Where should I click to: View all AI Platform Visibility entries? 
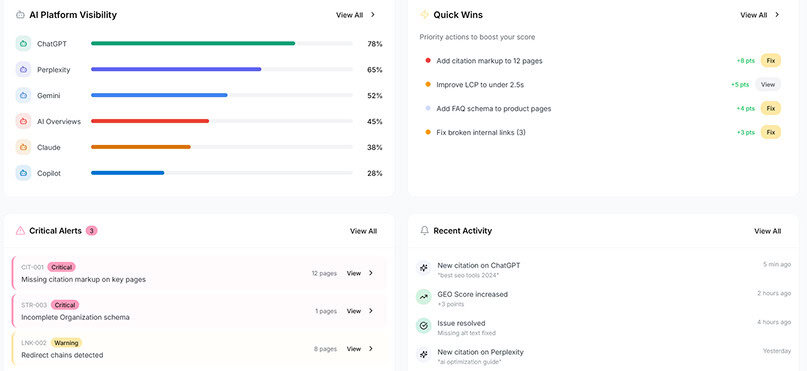(349, 15)
